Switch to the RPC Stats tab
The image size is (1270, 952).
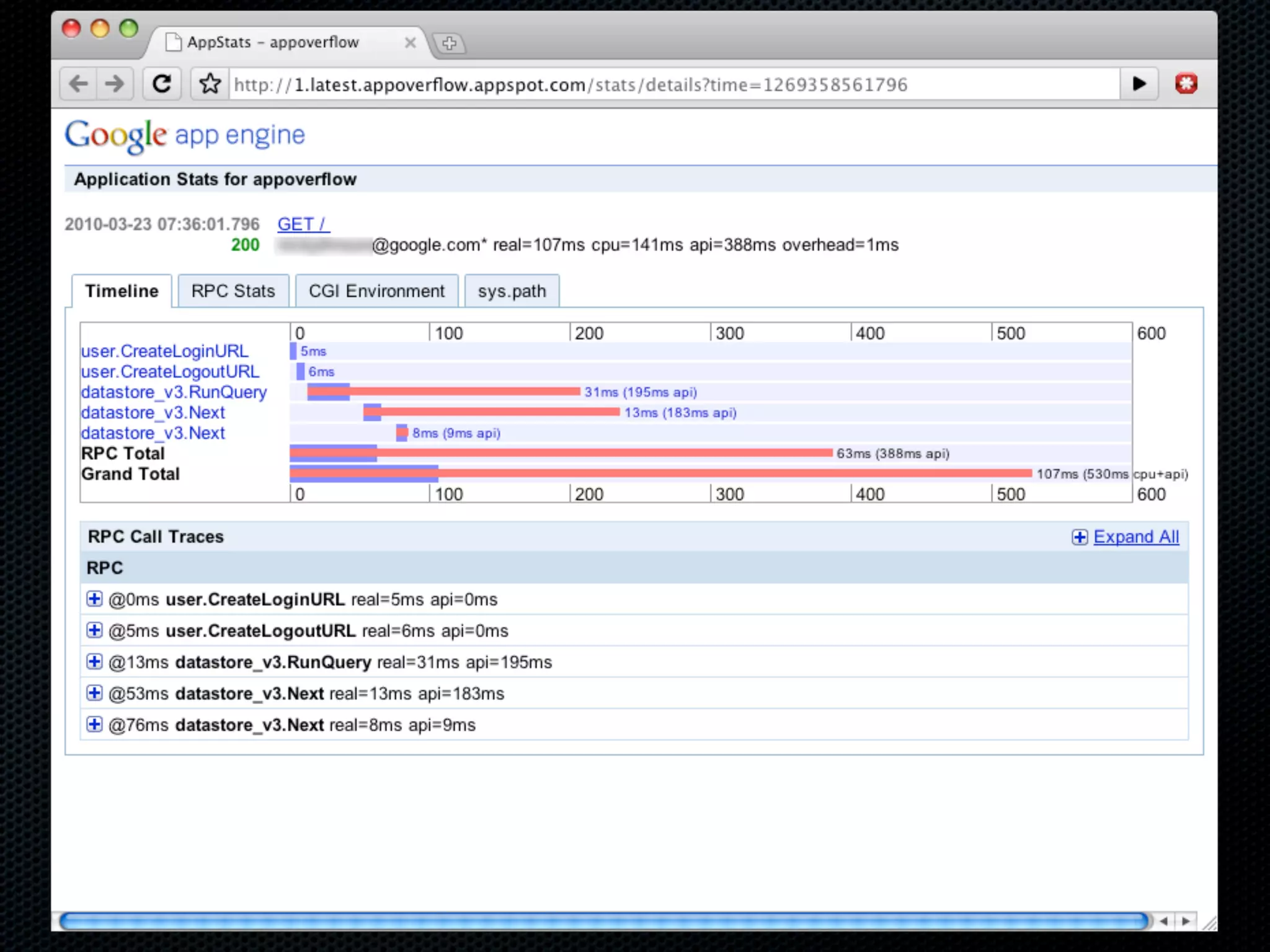point(233,291)
